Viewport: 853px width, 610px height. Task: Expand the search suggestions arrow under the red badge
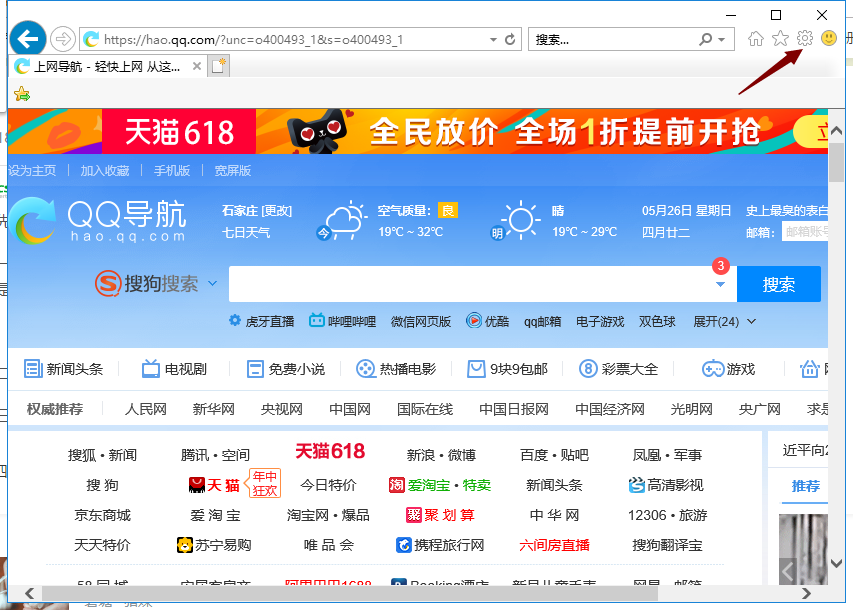[720, 284]
